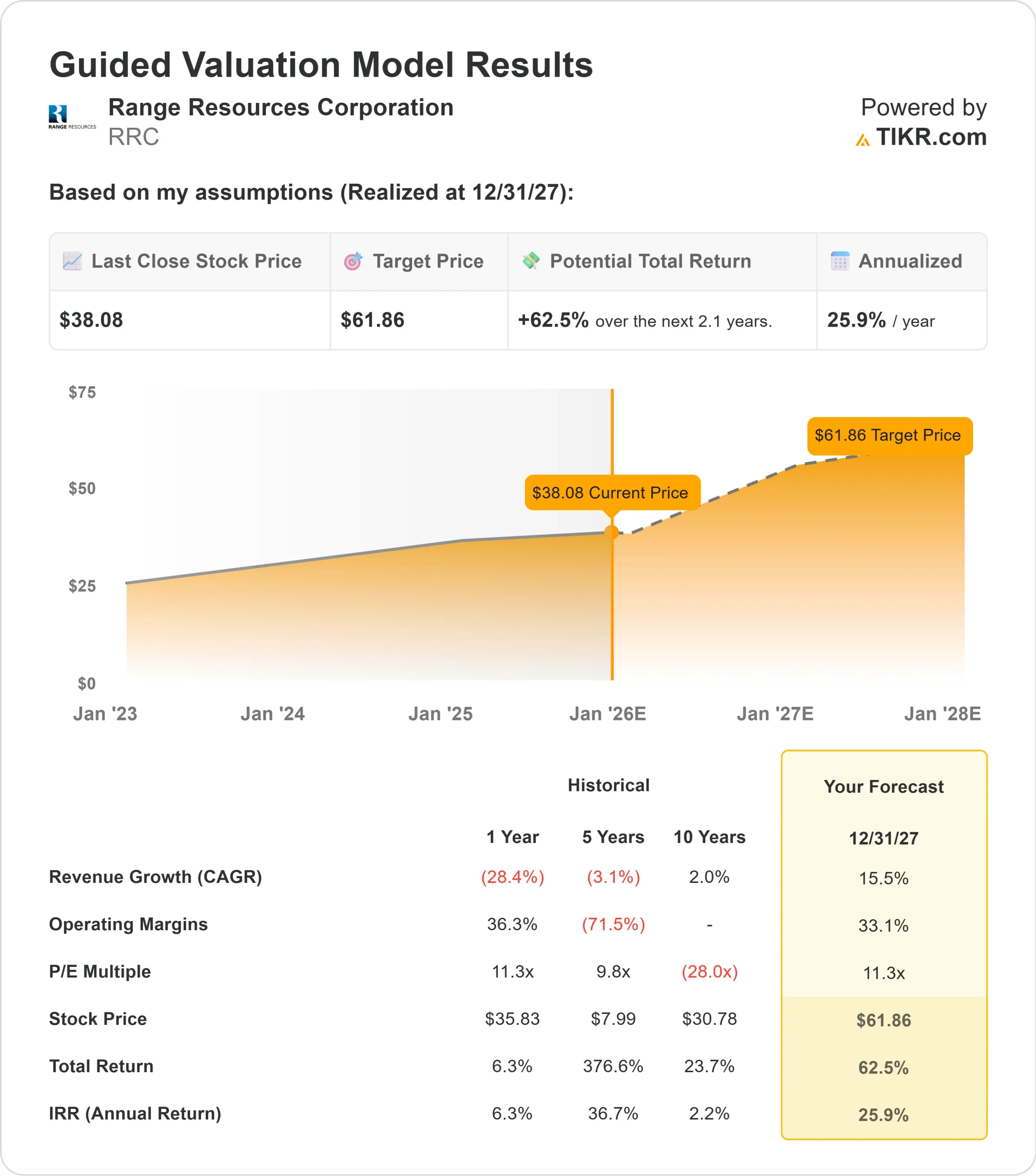Viewport: 1036px width, 1176px height.
Task: Expand the Operating Margins row details
Action: [129, 925]
